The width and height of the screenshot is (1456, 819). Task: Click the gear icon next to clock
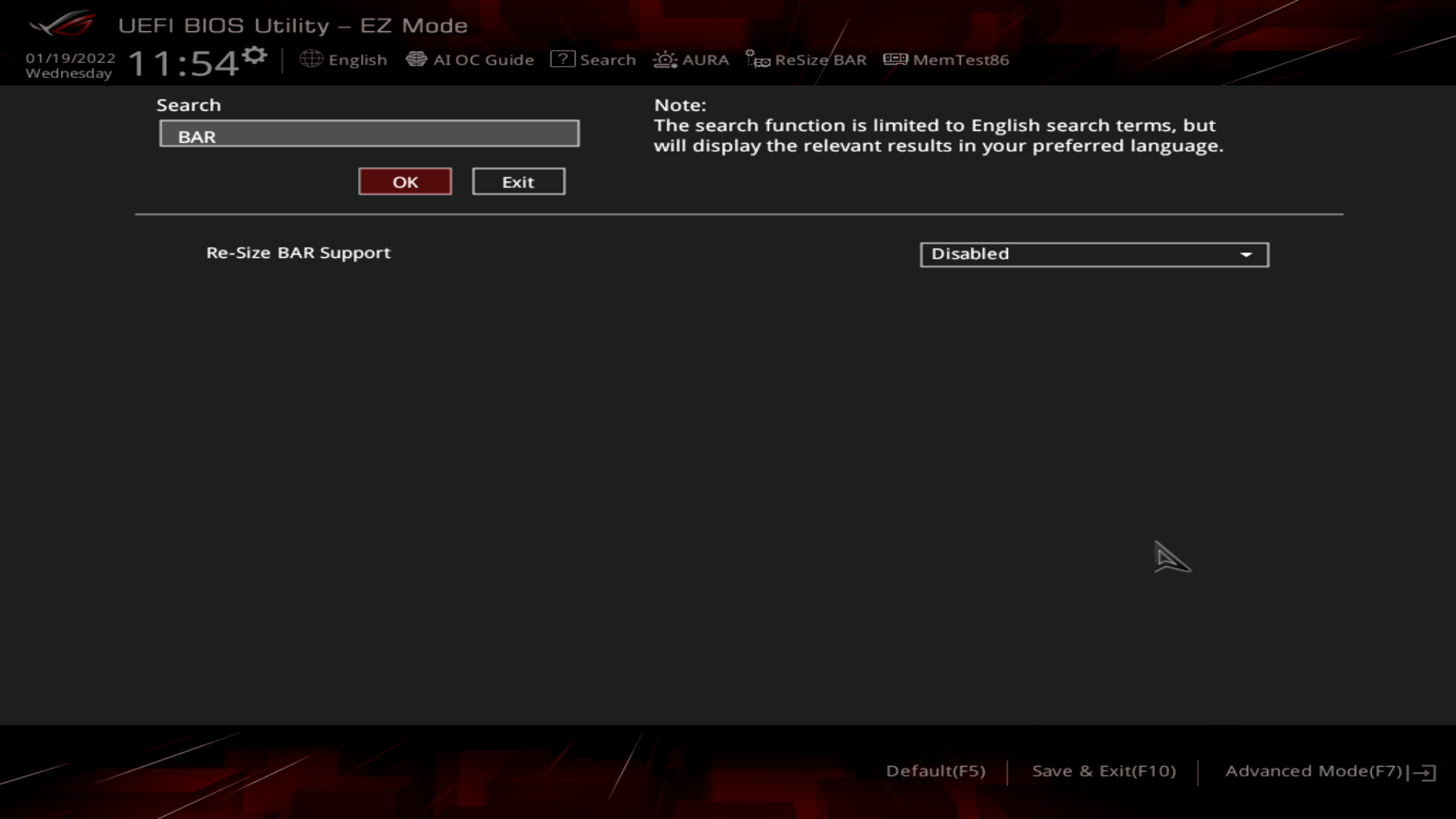pyautogui.click(x=255, y=55)
